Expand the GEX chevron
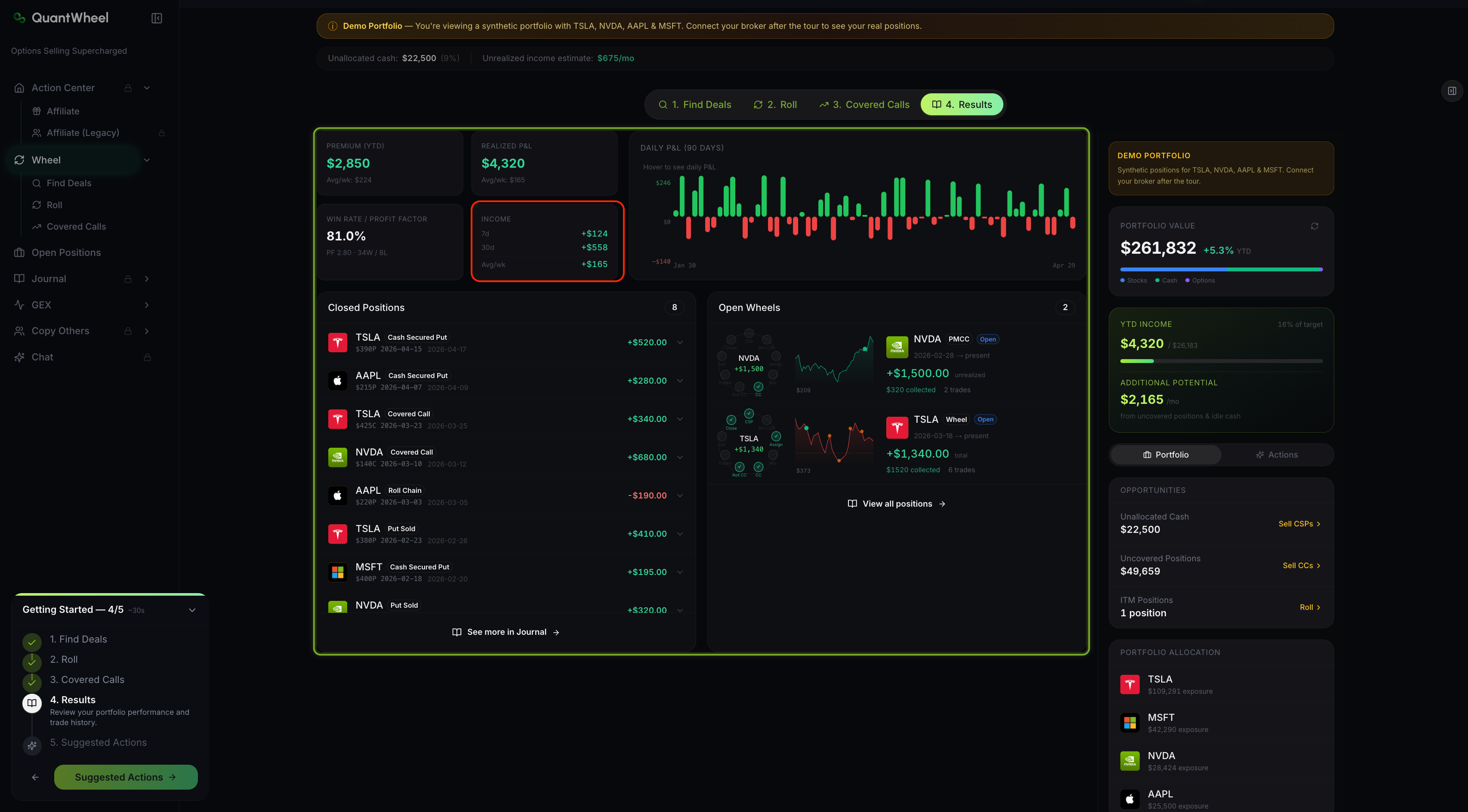This screenshot has height=812, width=1468. point(147,305)
